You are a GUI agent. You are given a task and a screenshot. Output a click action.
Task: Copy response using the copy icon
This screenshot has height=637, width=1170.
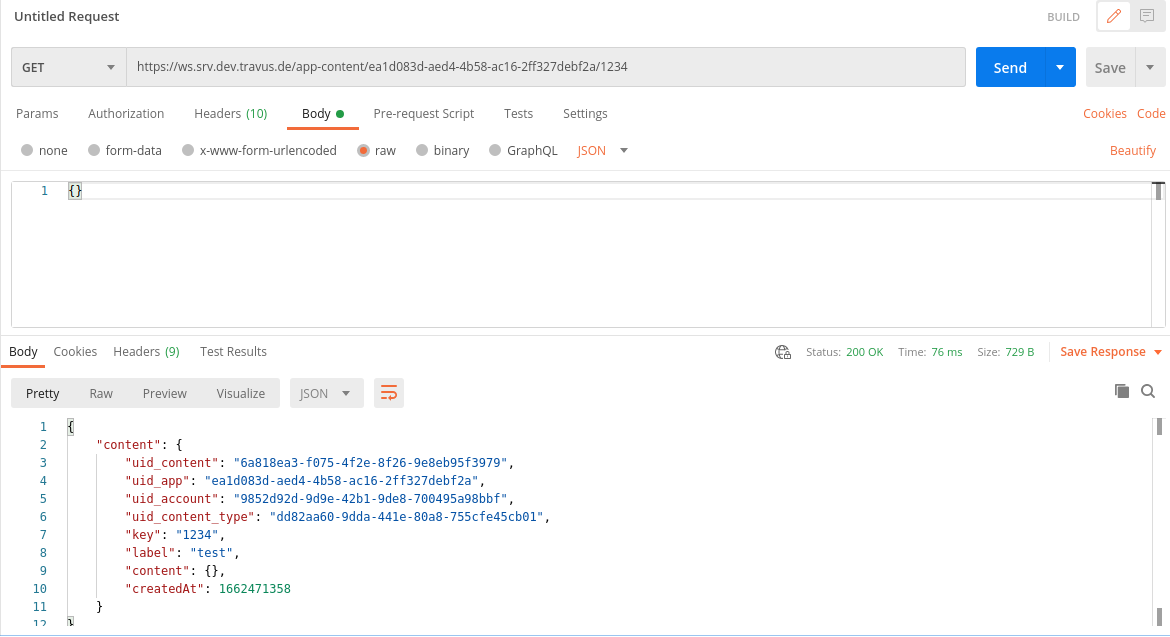[x=1122, y=391]
